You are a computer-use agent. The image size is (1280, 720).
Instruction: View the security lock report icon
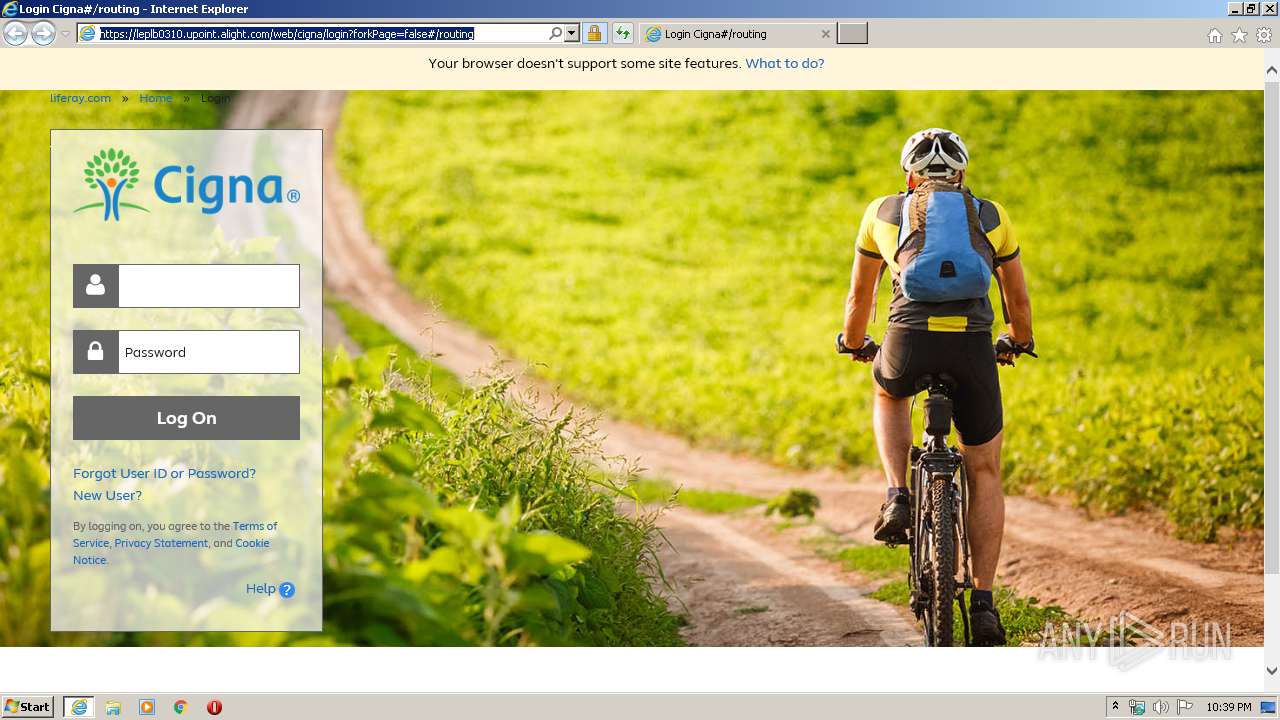tap(594, 34)
